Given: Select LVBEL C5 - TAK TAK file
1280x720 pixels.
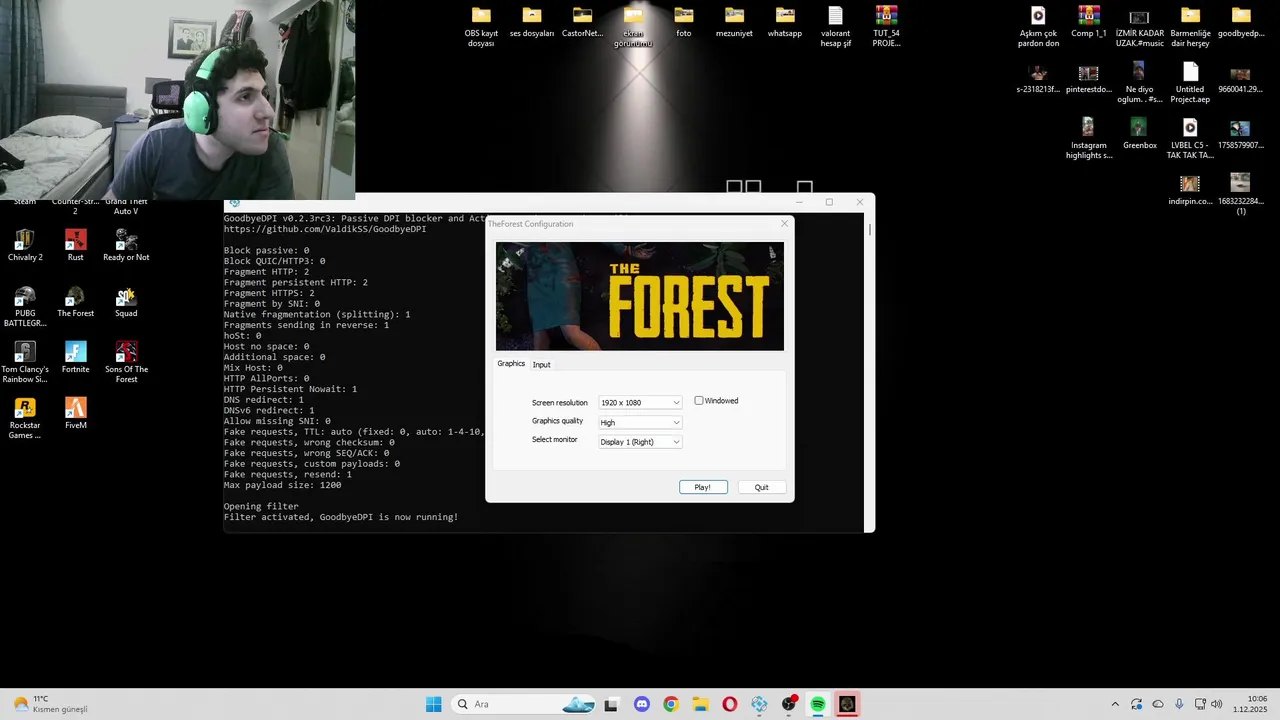Looking at the screenshot, I should (1190, 139).
